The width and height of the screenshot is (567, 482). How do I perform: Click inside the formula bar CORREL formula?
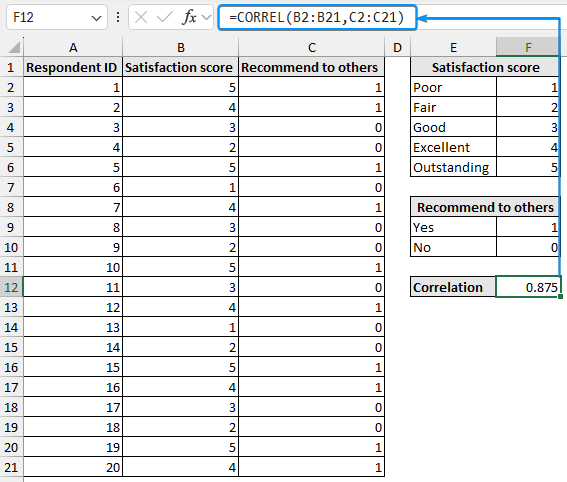317,17
